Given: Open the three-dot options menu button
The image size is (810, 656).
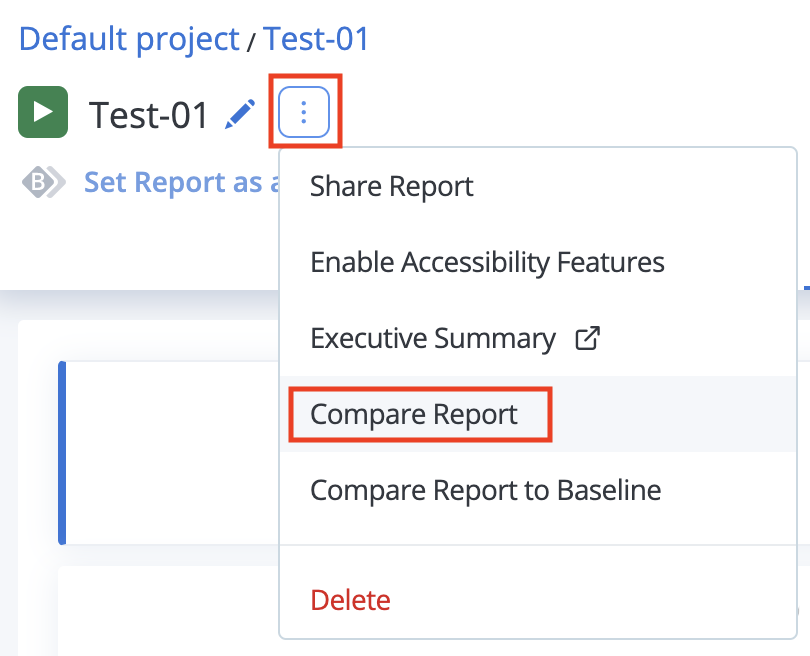Looking at the screenshot, I should click(304, 112).
